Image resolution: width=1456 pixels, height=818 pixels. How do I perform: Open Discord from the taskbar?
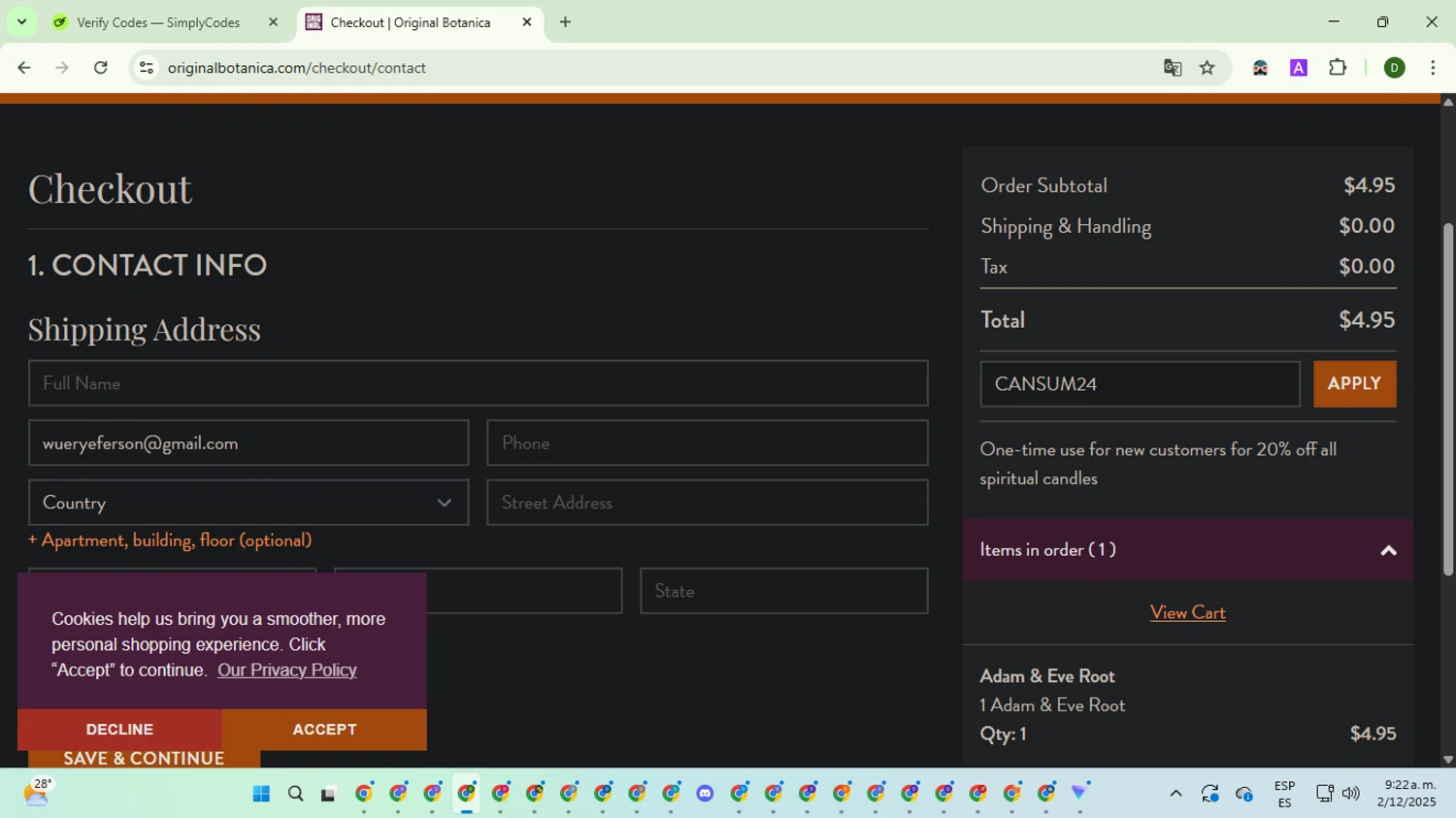[x=705, y=794]
